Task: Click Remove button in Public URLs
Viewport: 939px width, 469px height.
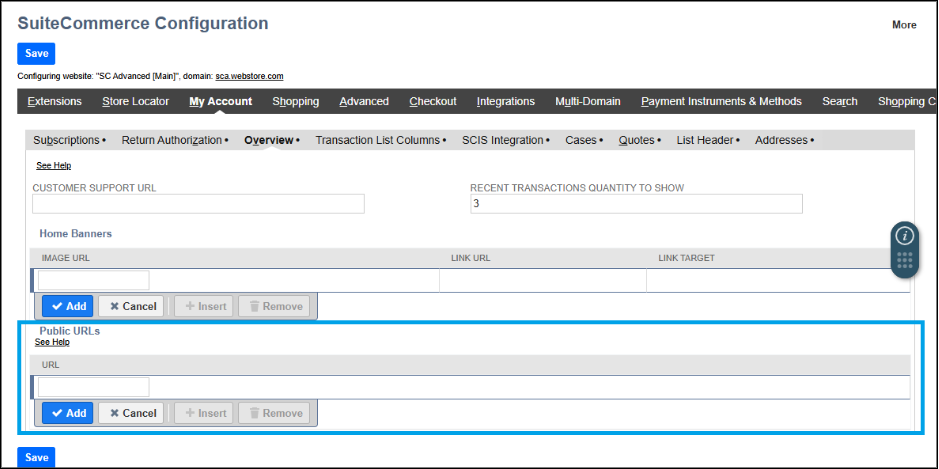Action: (x=274, y=413)
